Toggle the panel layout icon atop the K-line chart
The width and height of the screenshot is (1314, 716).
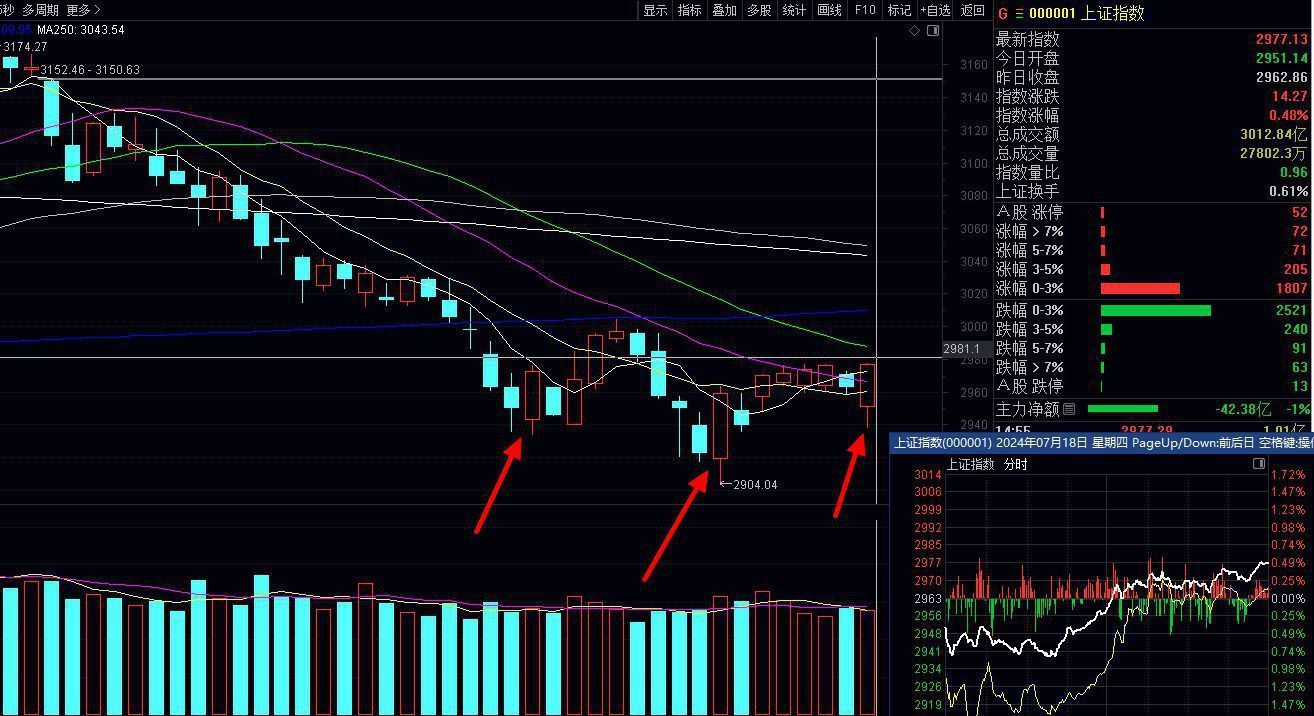pyautogui.click(x=933, y=31)
